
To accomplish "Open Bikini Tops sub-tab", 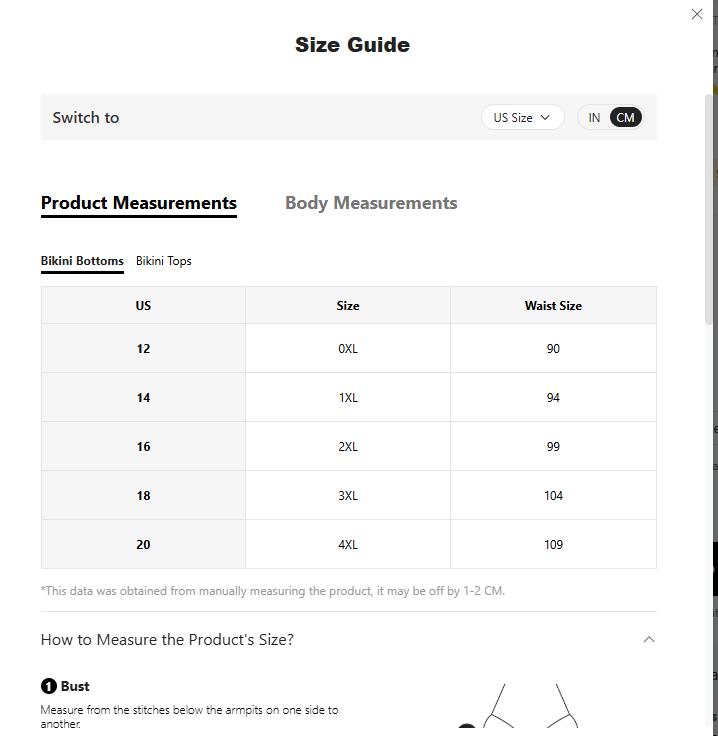I will [164, 261].
